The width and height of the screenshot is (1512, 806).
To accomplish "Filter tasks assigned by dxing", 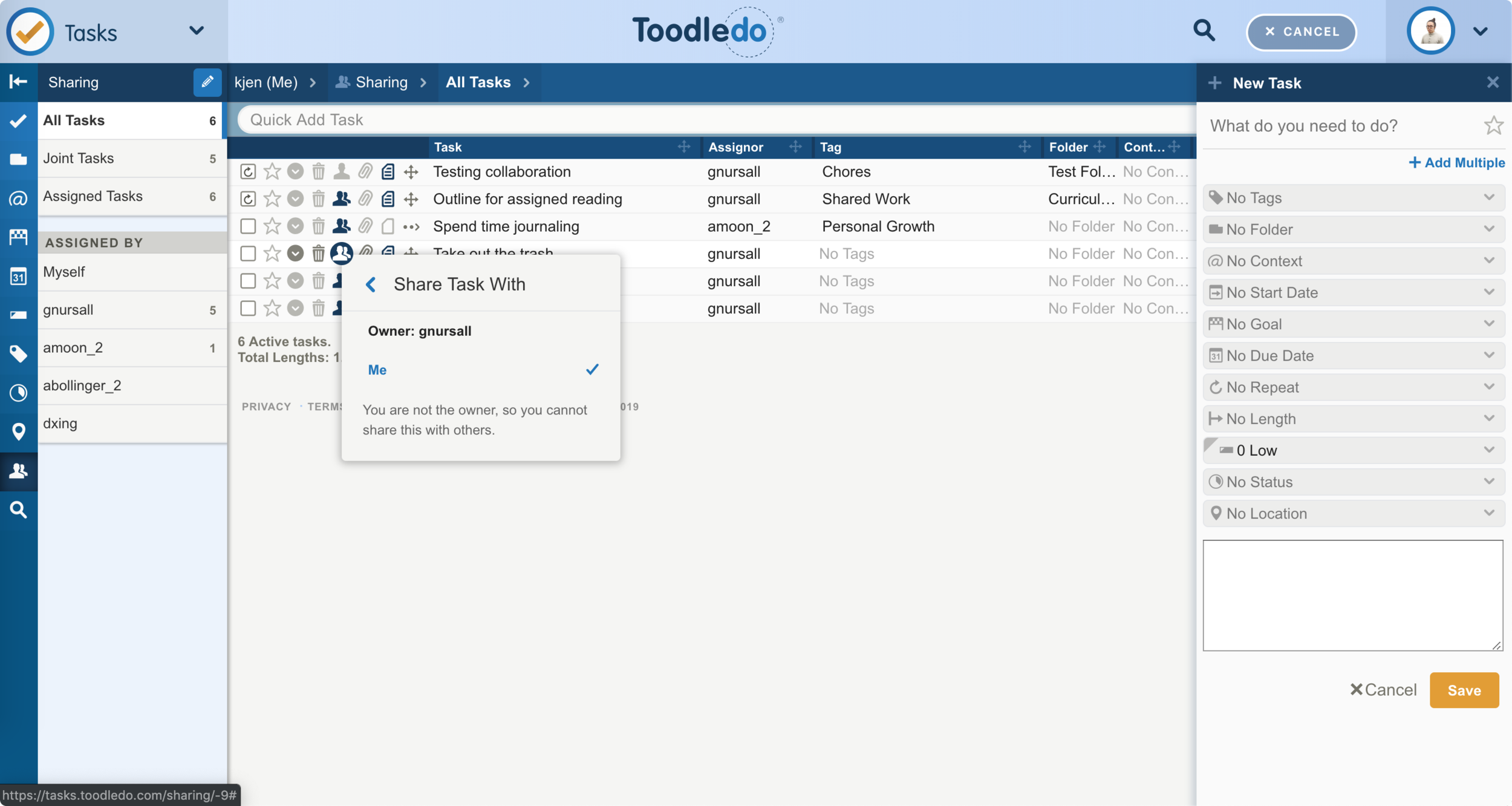I will pos(132,424).
